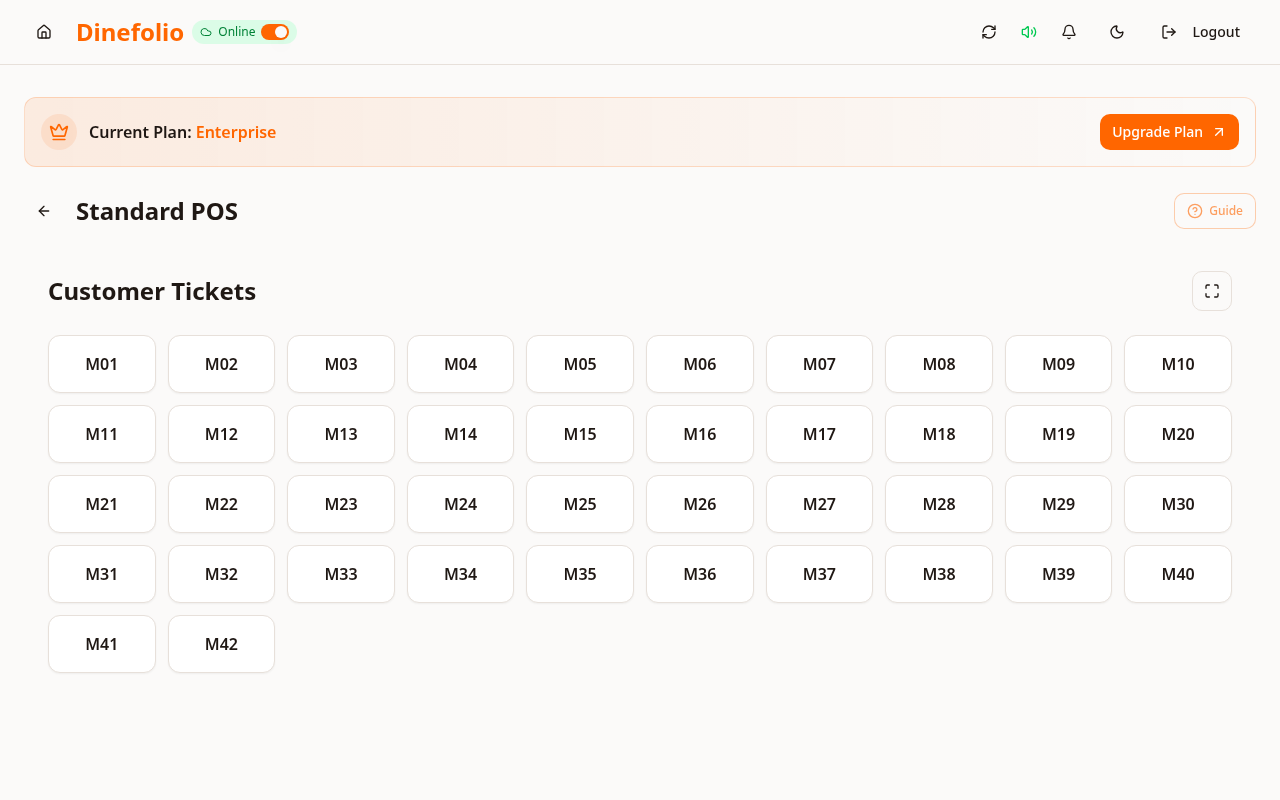Select ticket M17

tap(819, 434)
